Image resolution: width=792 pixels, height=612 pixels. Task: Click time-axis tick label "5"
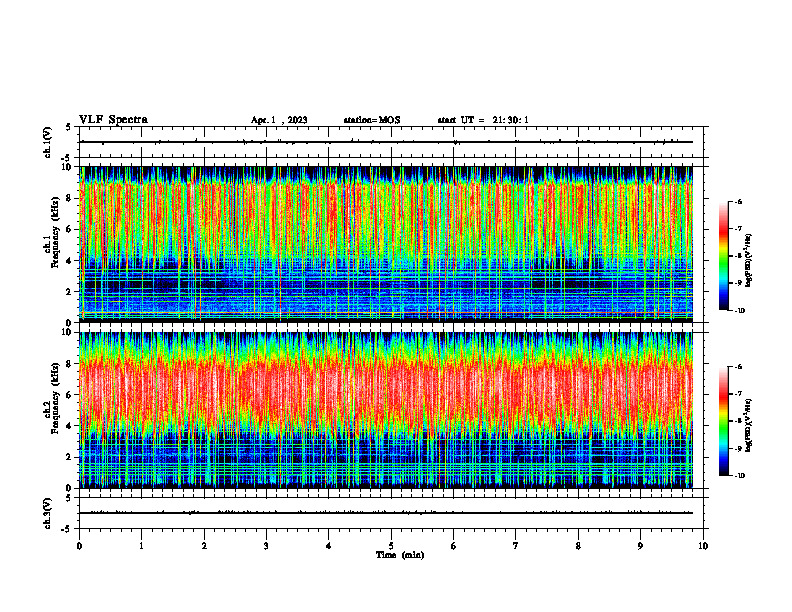(x=391, y=546)
